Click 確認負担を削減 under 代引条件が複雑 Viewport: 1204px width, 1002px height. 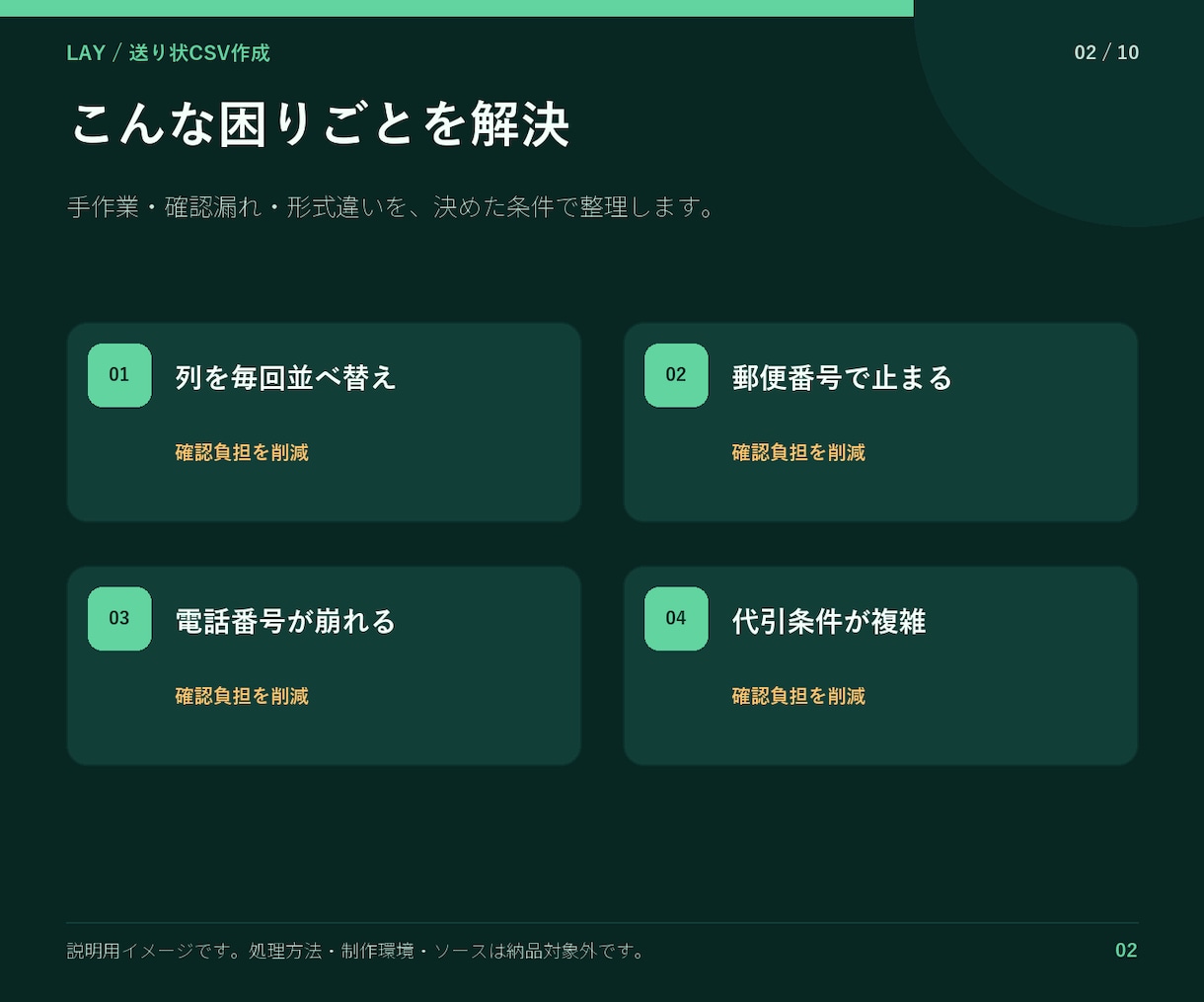pos(798,696)
